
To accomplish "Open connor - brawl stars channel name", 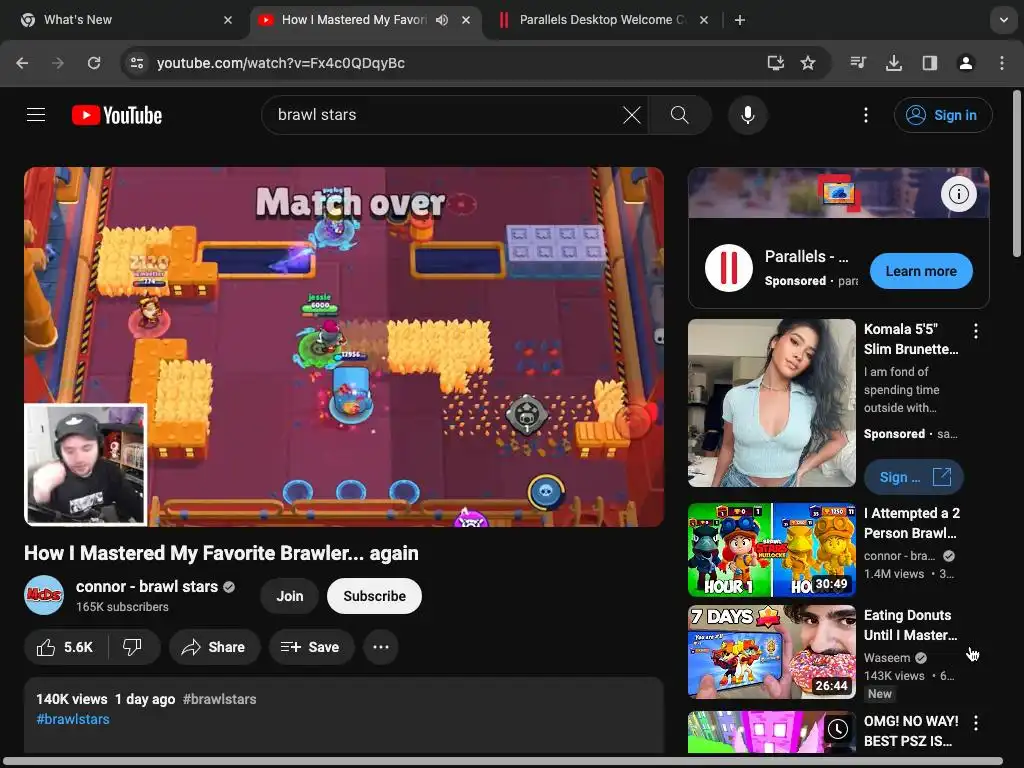I will 147,586.
